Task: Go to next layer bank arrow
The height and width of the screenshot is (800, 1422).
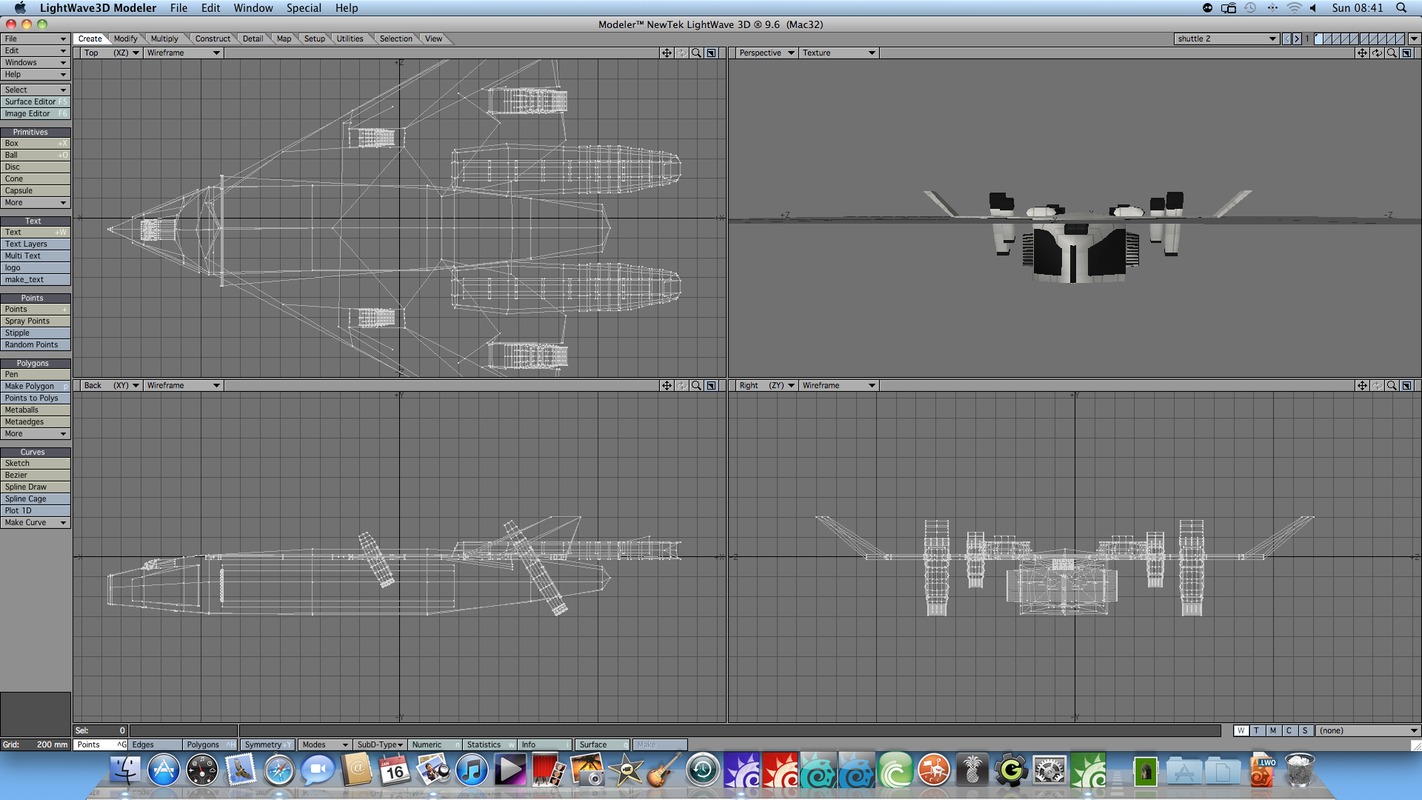Action: pyautogui.click(x=1297, y=39)
